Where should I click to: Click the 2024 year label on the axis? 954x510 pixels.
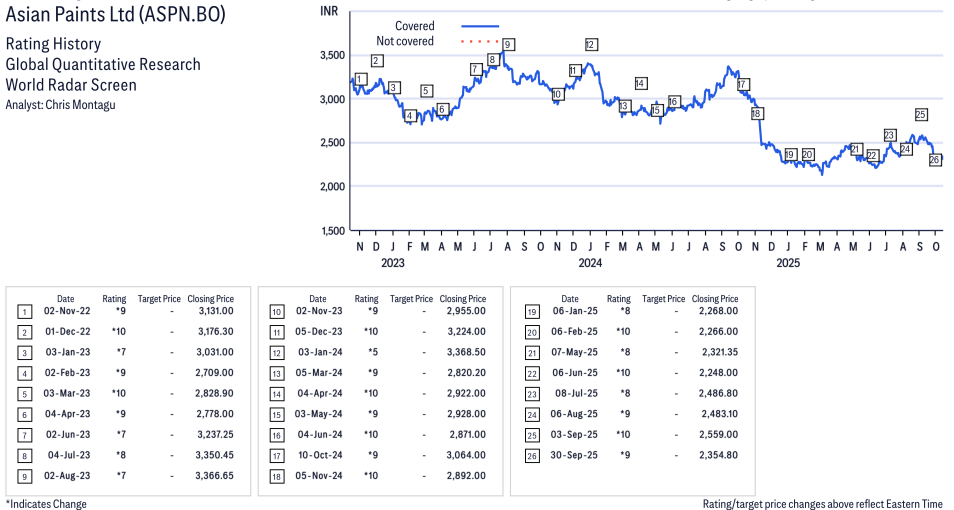click(590, 263)
